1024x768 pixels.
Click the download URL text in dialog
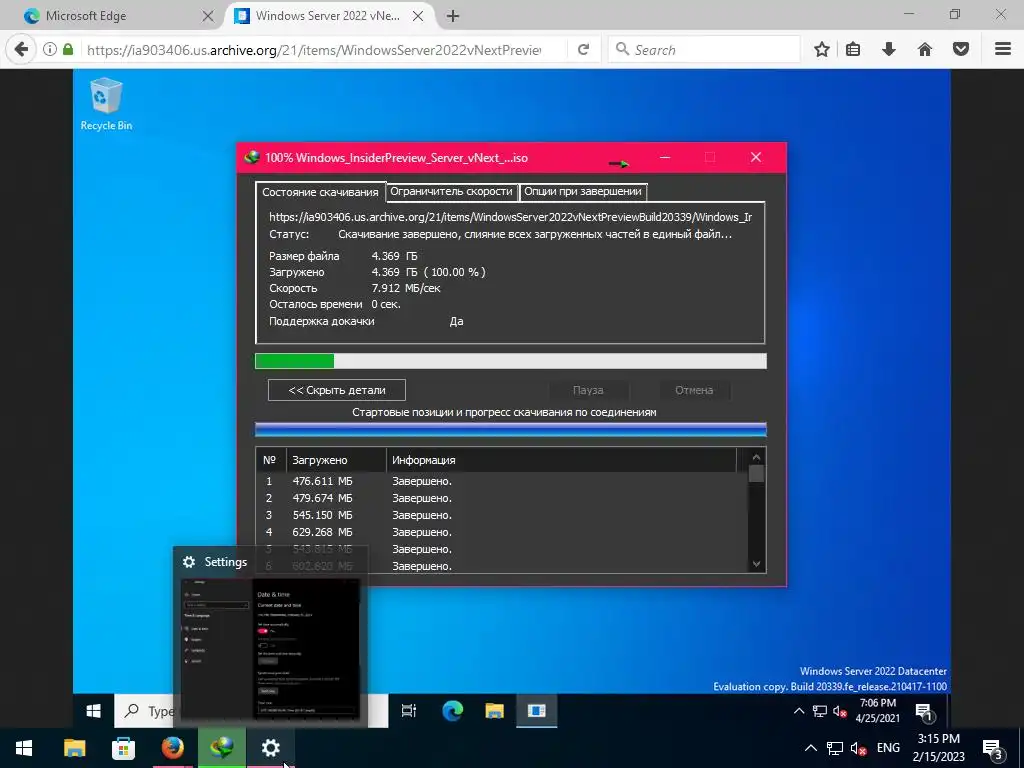[510, 217]
